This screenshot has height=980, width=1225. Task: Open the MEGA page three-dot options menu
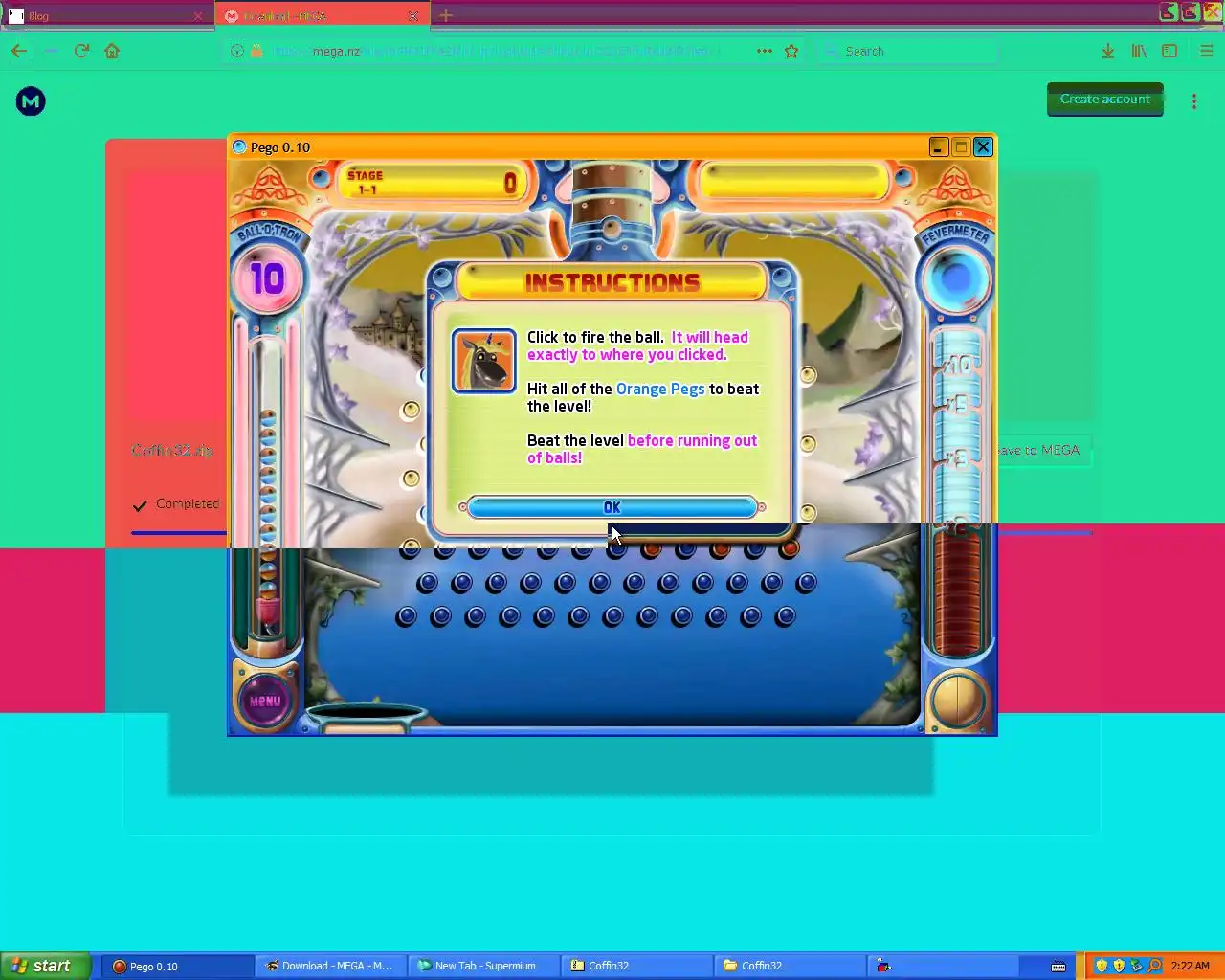pyautogui.click(x=1194, y=100)
